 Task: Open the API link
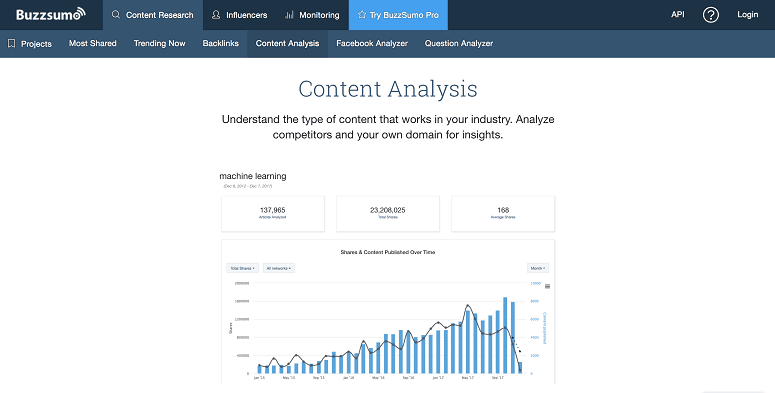[x=678, y=14]
